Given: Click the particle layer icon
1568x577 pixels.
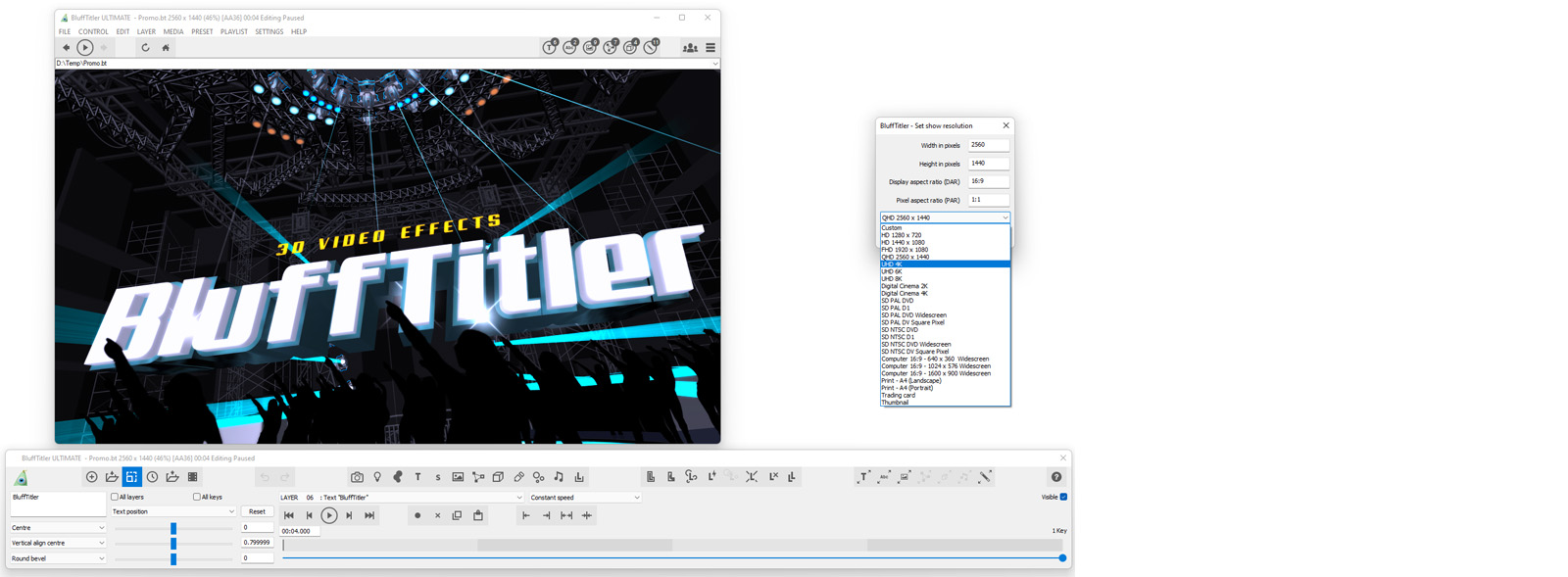Looking at the screenshot, I should click(x=539, y=477).
